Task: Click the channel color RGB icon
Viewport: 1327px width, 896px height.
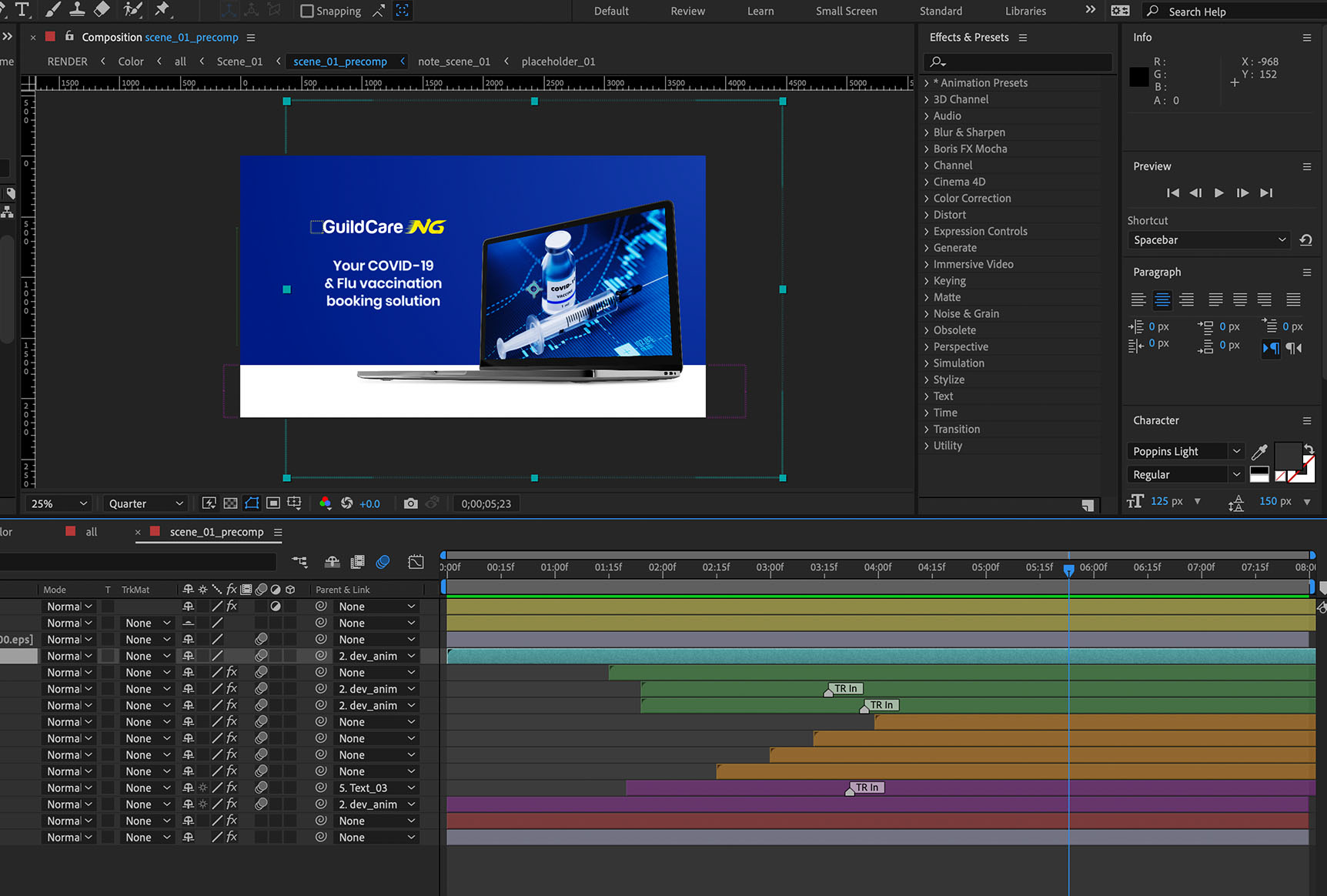Action: [x=325, y=503]
